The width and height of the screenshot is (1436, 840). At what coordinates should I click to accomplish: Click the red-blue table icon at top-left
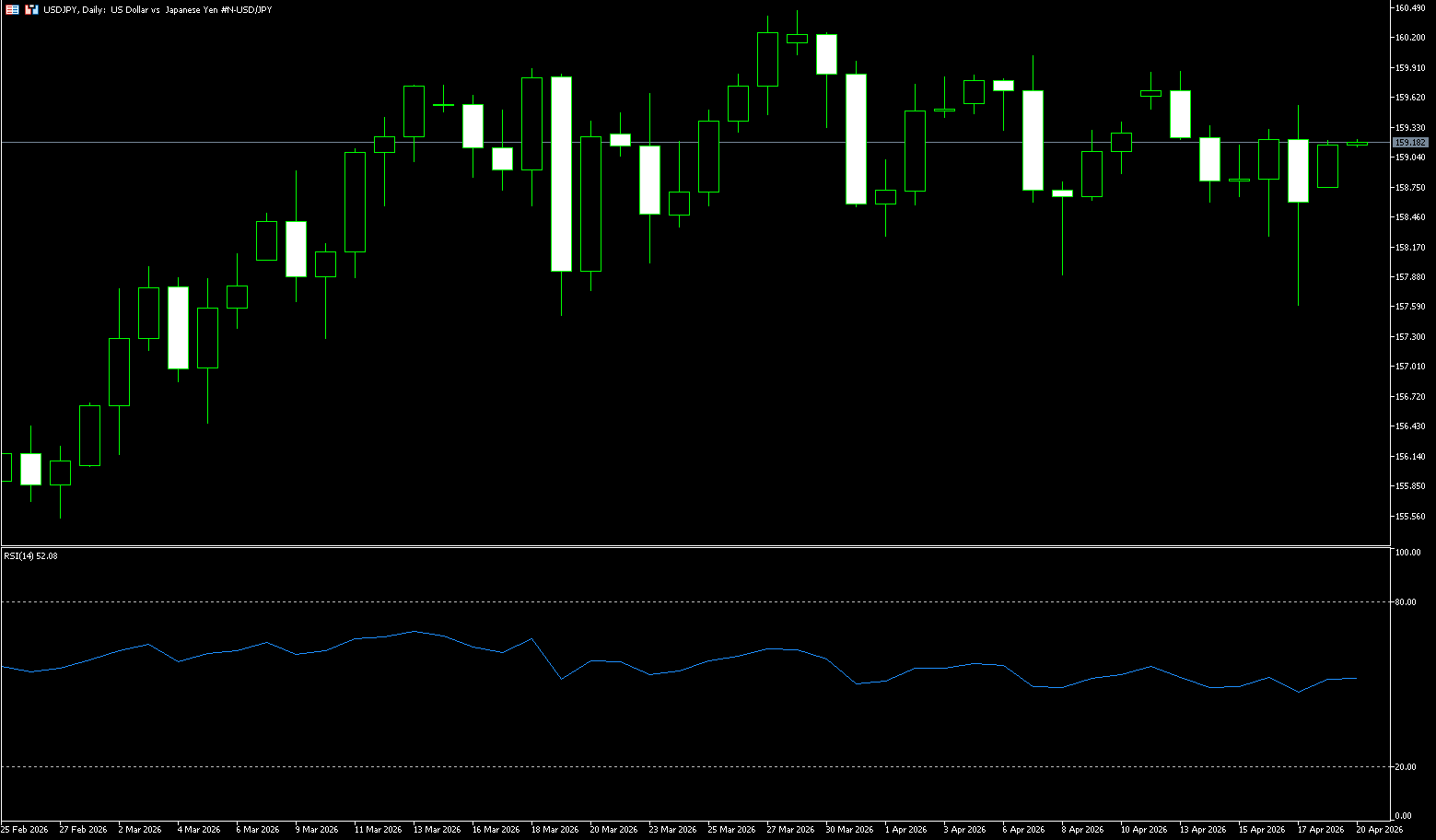[13, 9]
